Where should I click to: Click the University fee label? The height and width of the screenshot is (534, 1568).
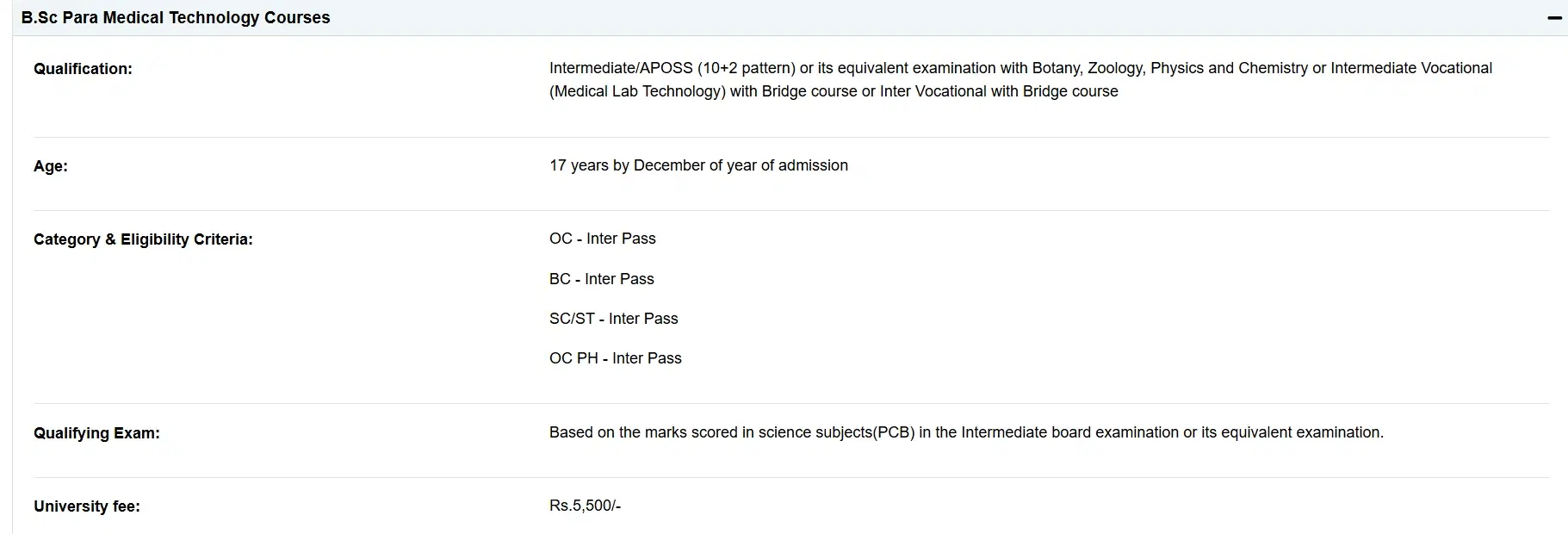[x=86, y=506]
